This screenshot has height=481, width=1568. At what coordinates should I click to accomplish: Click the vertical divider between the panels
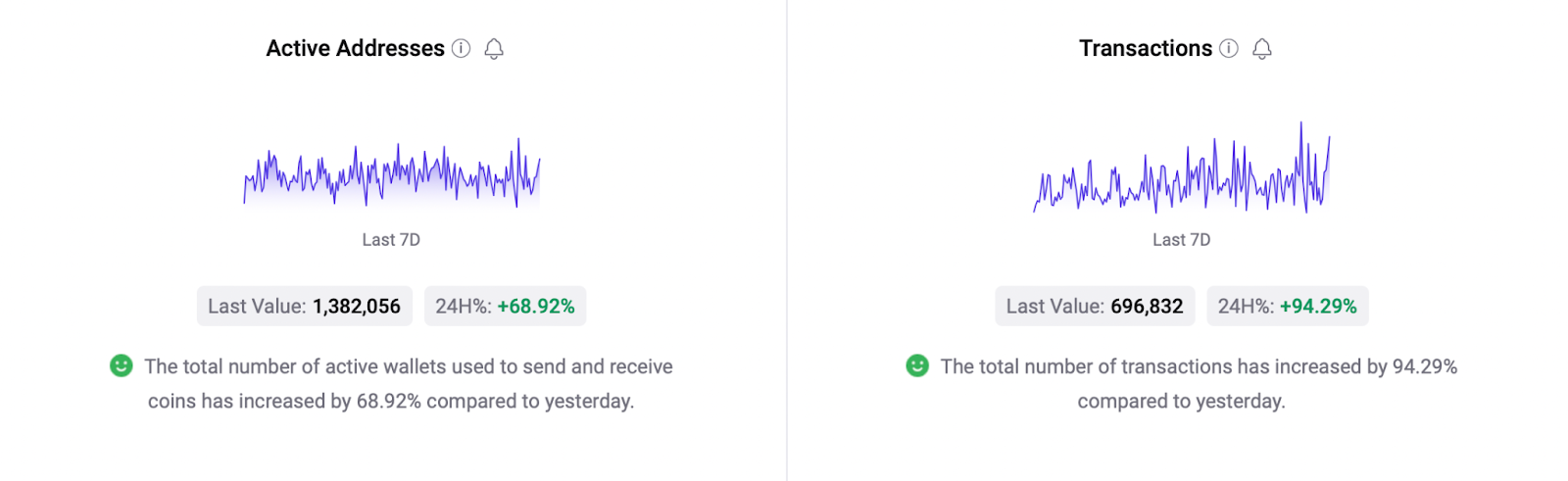(x=787, y=240)
